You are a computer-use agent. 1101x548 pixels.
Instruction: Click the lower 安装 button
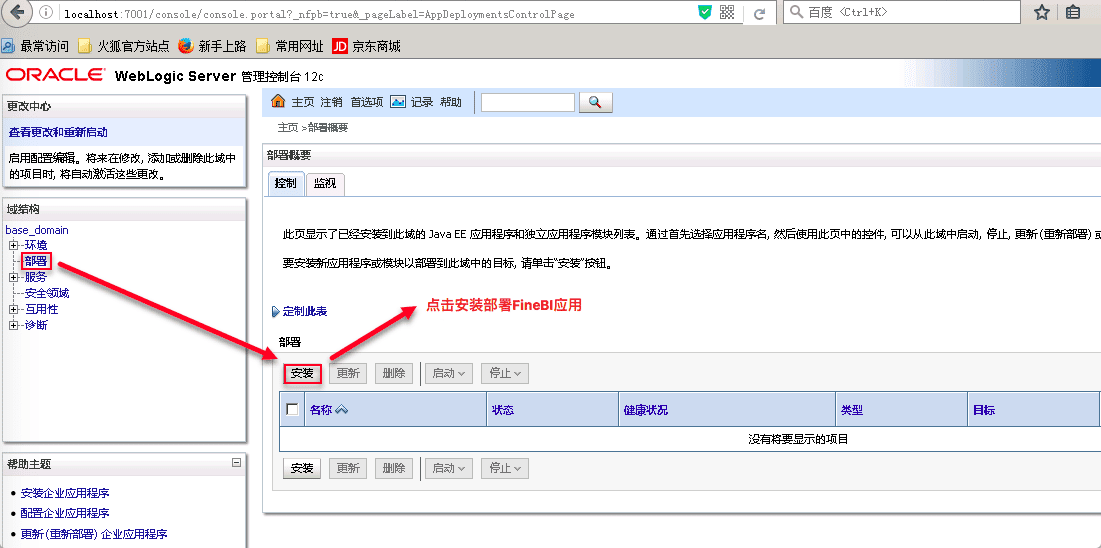[302, 468]
